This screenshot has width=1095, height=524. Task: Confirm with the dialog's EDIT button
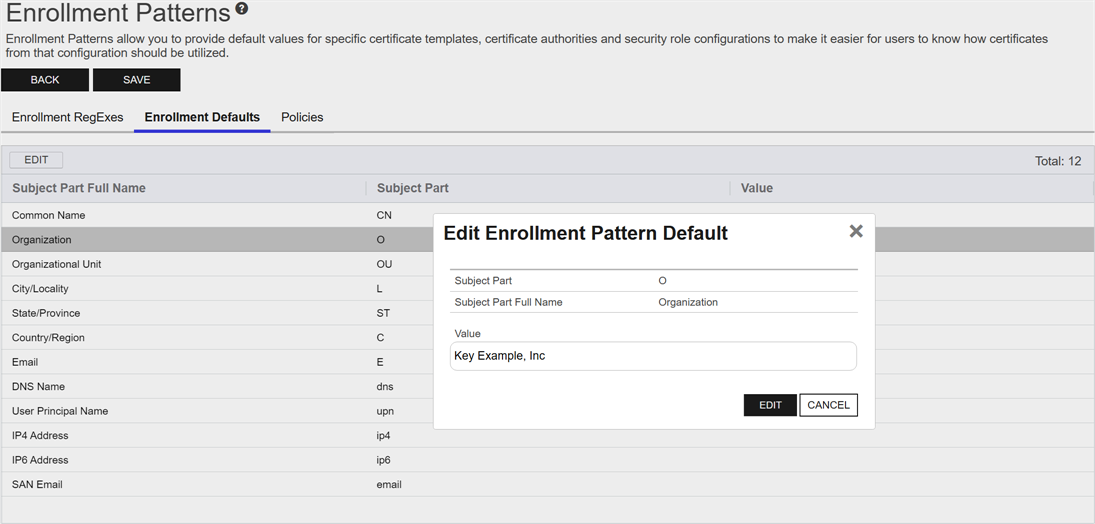[770, 405]
